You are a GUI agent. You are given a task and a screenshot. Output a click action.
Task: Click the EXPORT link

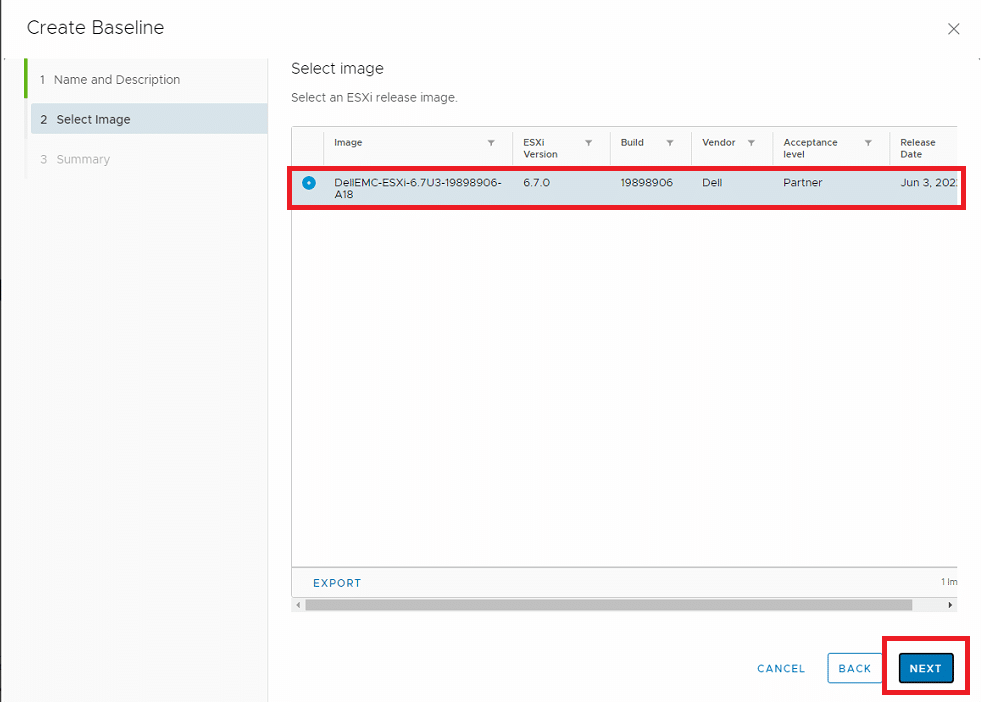[x=337, y=583]
